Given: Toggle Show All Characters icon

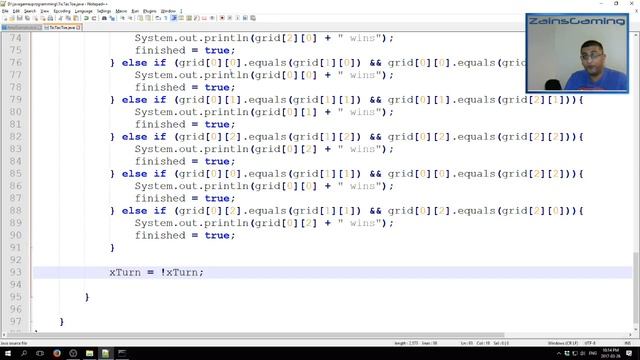Looking at the screenshot, I should click(165, 18).
